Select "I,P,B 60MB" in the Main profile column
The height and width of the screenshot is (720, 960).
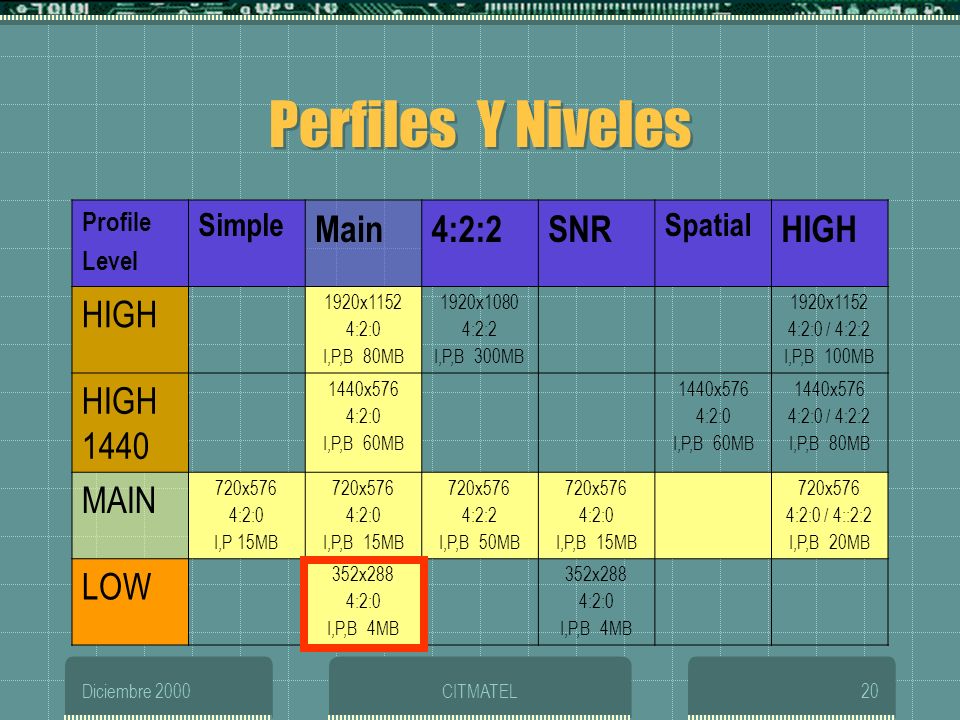click(x=363, y=443)
